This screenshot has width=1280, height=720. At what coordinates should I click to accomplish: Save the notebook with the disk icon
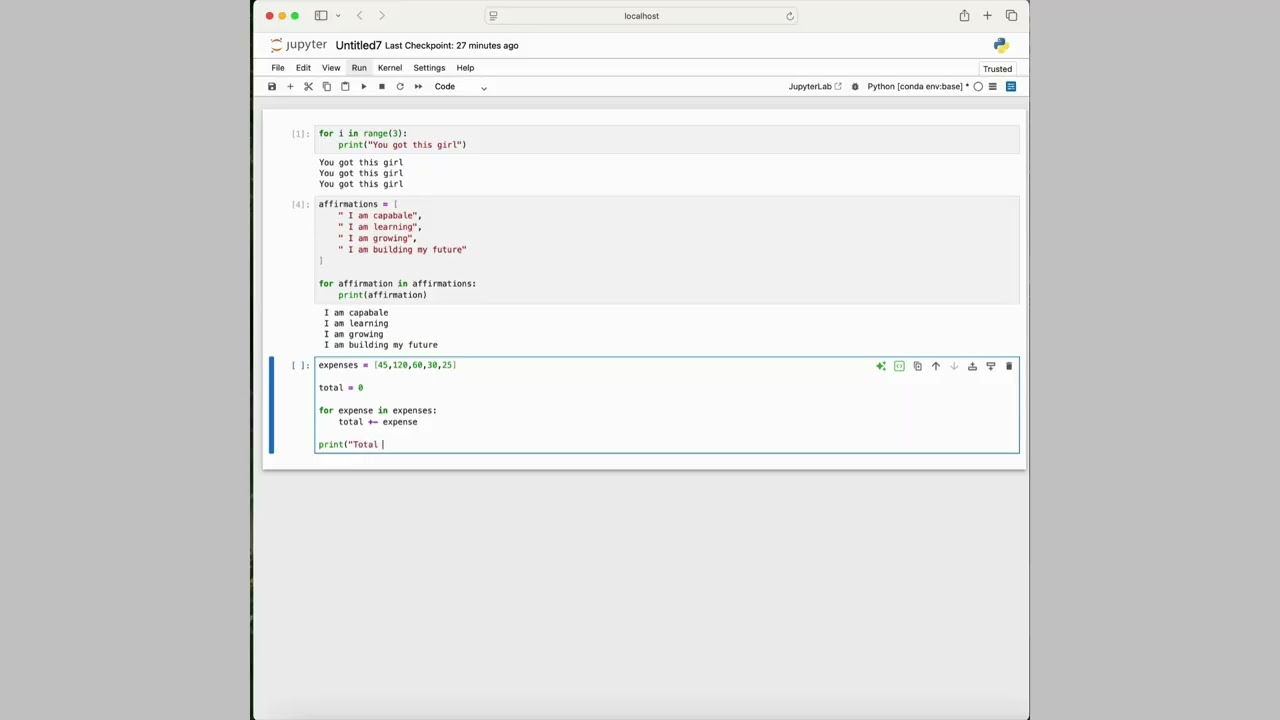(272, 87)
